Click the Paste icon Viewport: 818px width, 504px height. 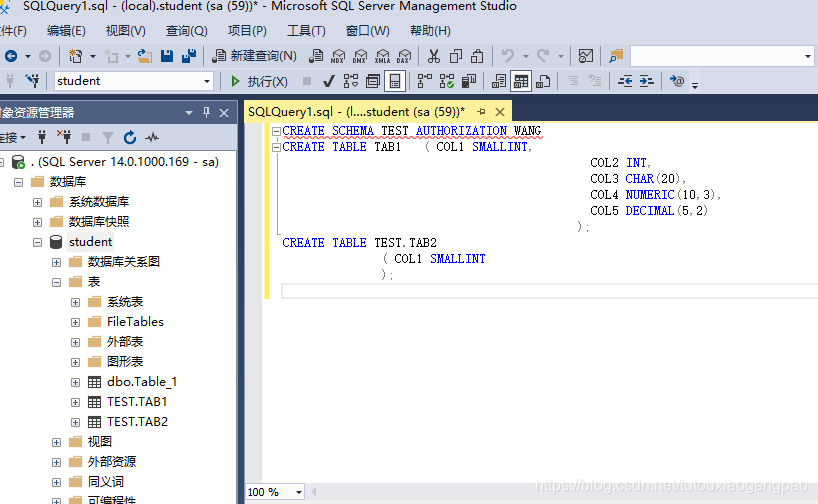point(477,56)
